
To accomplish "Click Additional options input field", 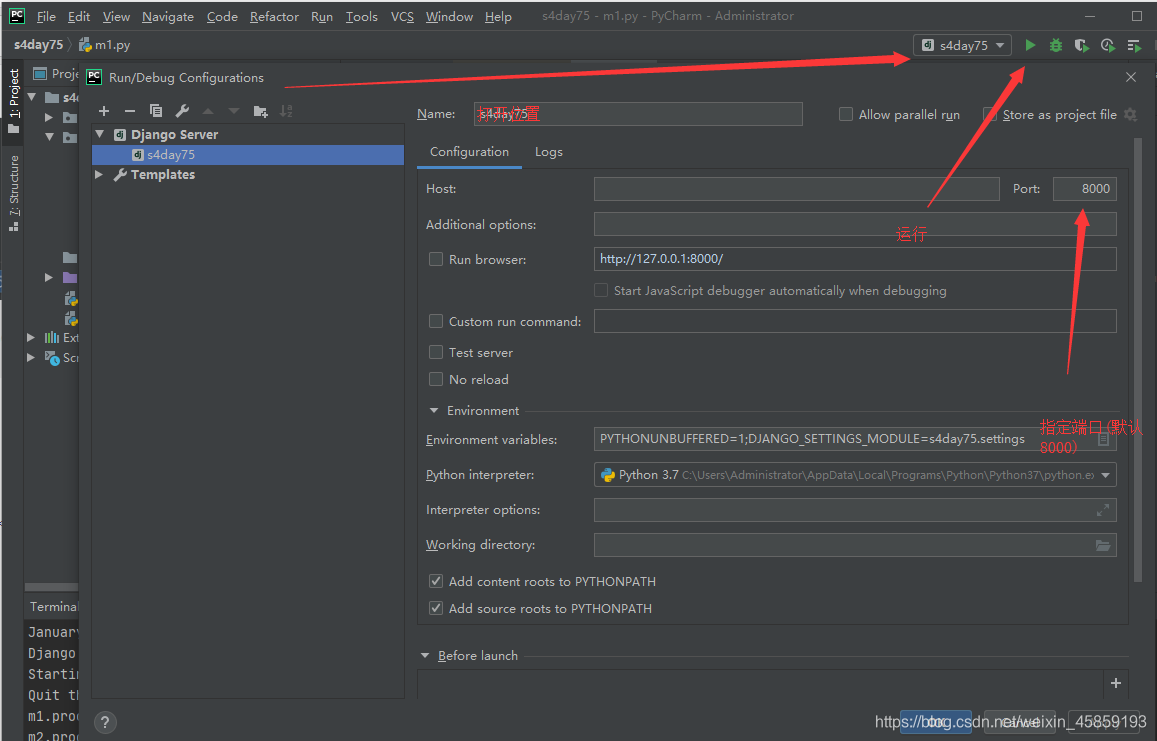I will coord(854,224).
